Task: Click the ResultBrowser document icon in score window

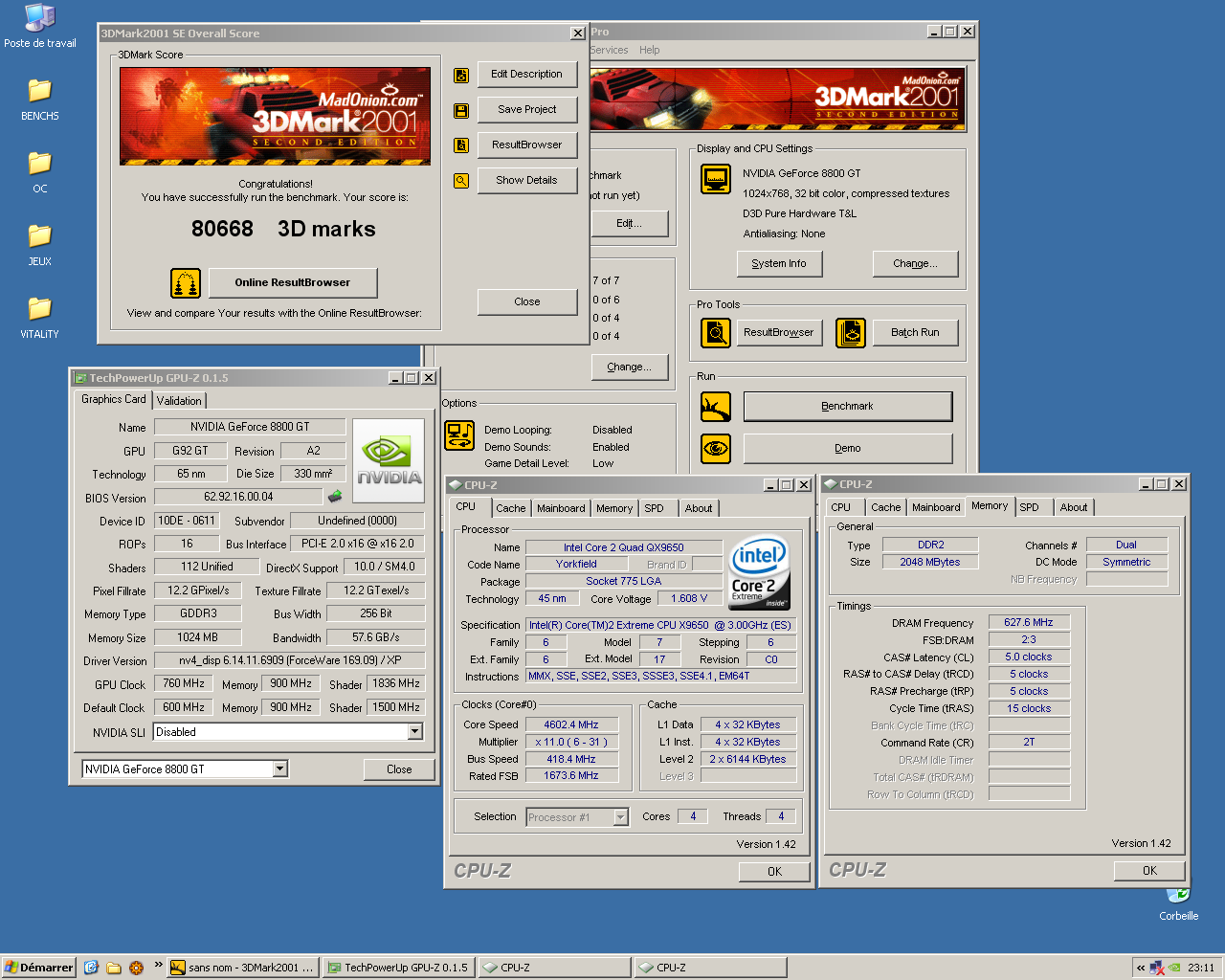Action: pyautogui.click(x=461, y=145)
